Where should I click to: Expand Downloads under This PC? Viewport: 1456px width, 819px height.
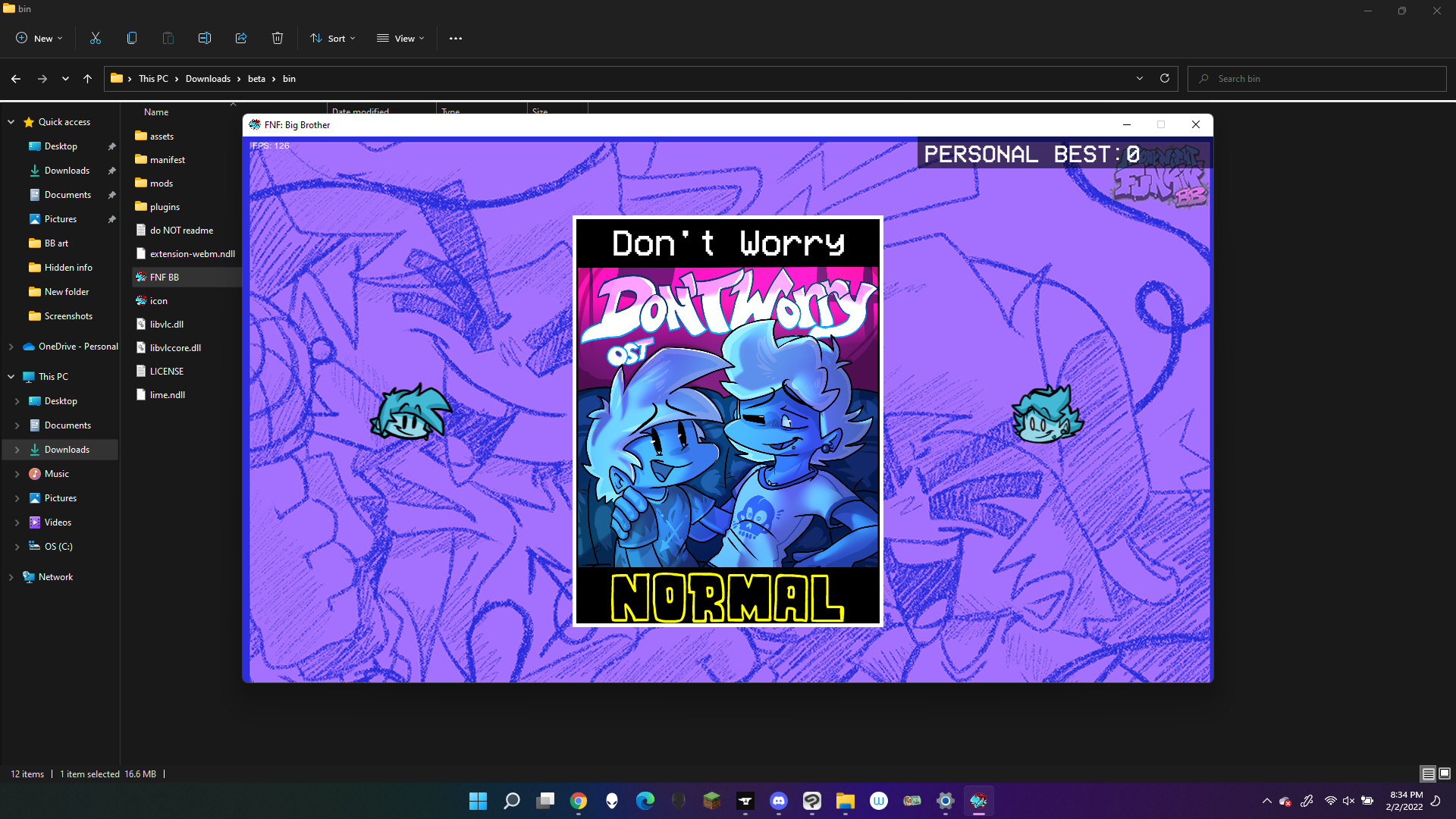[x=17, y=450]
